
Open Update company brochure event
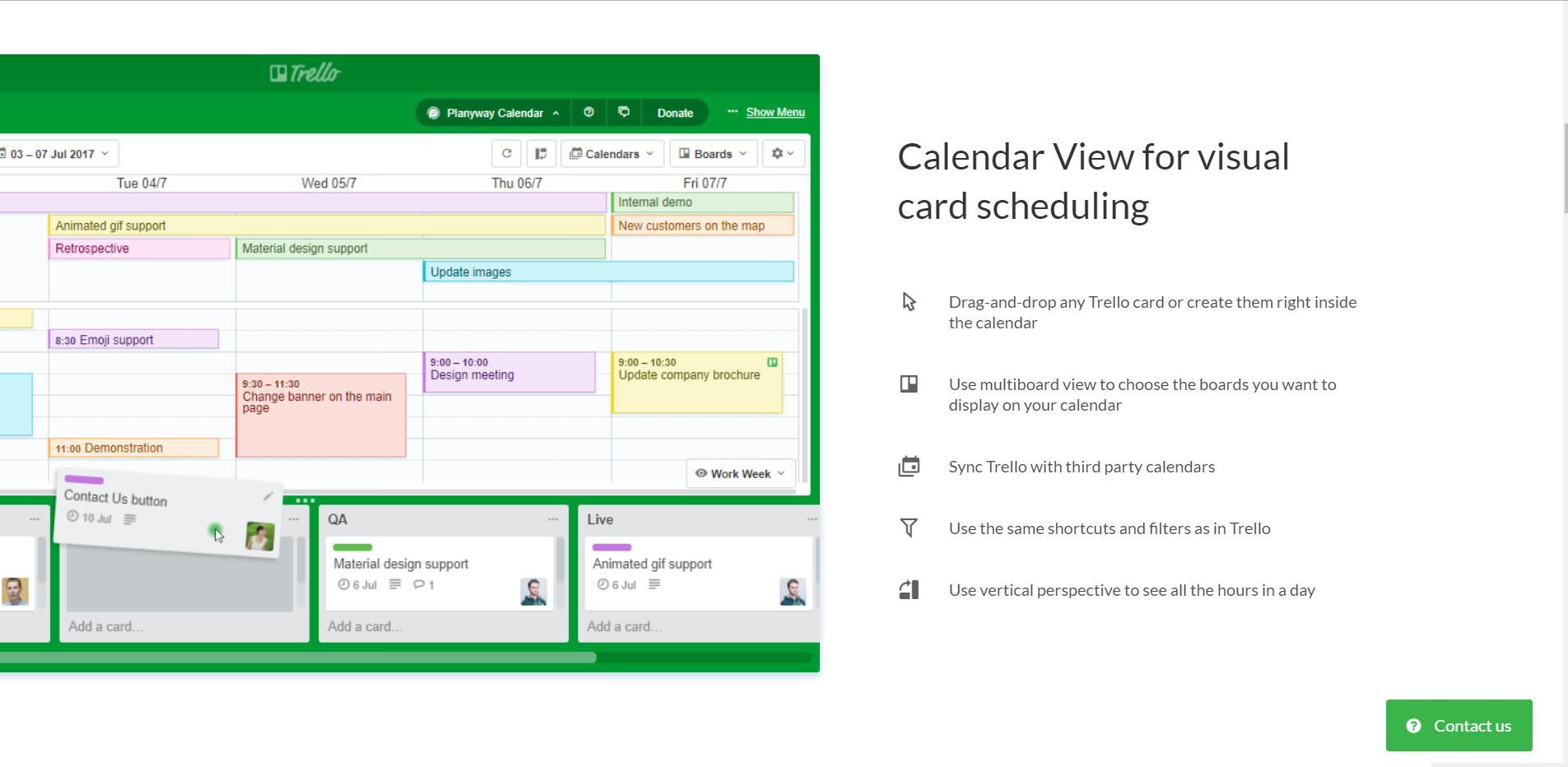click(x=696, y=383)
